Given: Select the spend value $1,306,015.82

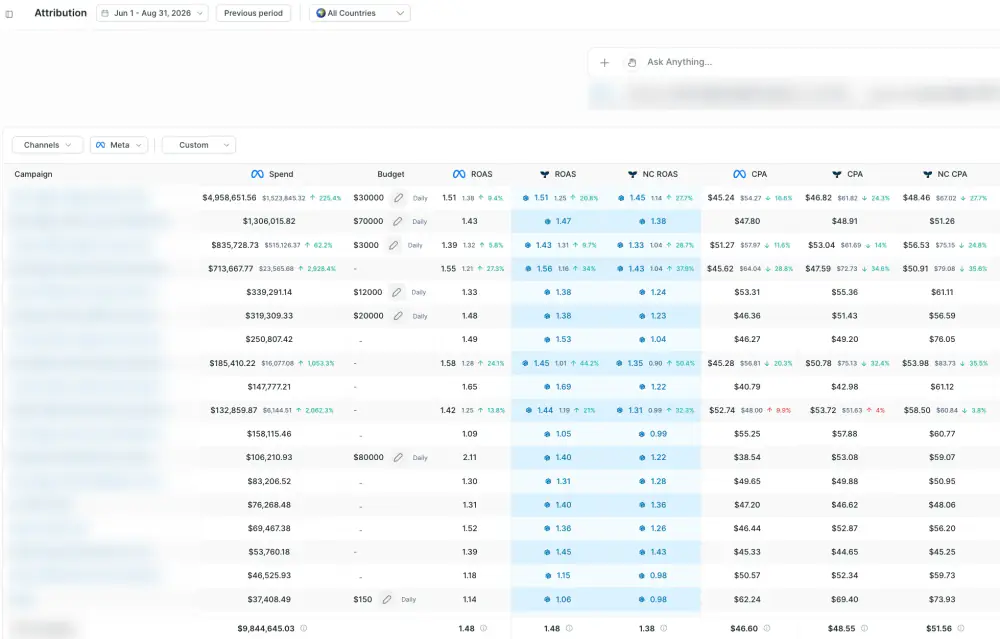Looking at the screenshot, I should 269,221.
